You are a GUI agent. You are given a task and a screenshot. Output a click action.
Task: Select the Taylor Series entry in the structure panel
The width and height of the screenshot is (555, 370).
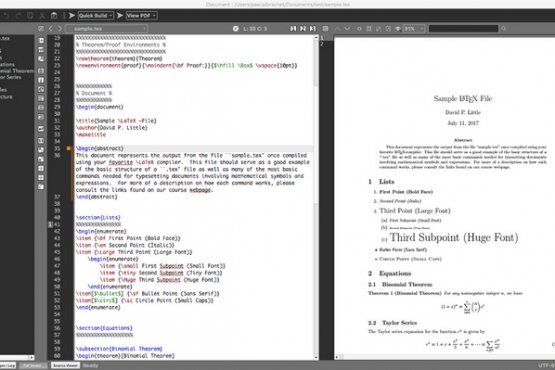(x=11, y=77)
